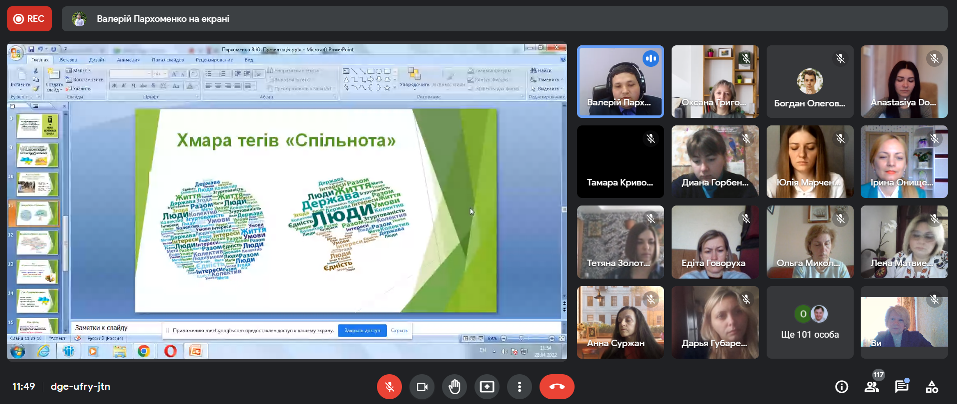Toggle the camera in the call controls

pos(422,386)
